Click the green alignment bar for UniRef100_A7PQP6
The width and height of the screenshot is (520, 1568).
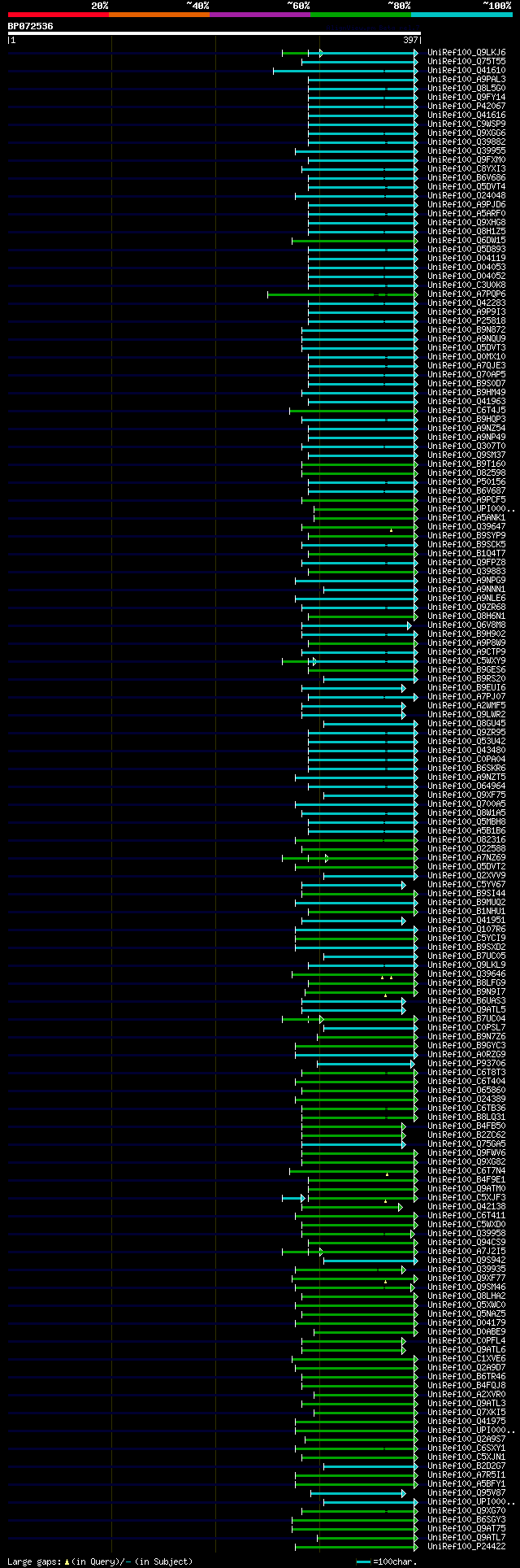pyautogui.click(x=343, y=294)
